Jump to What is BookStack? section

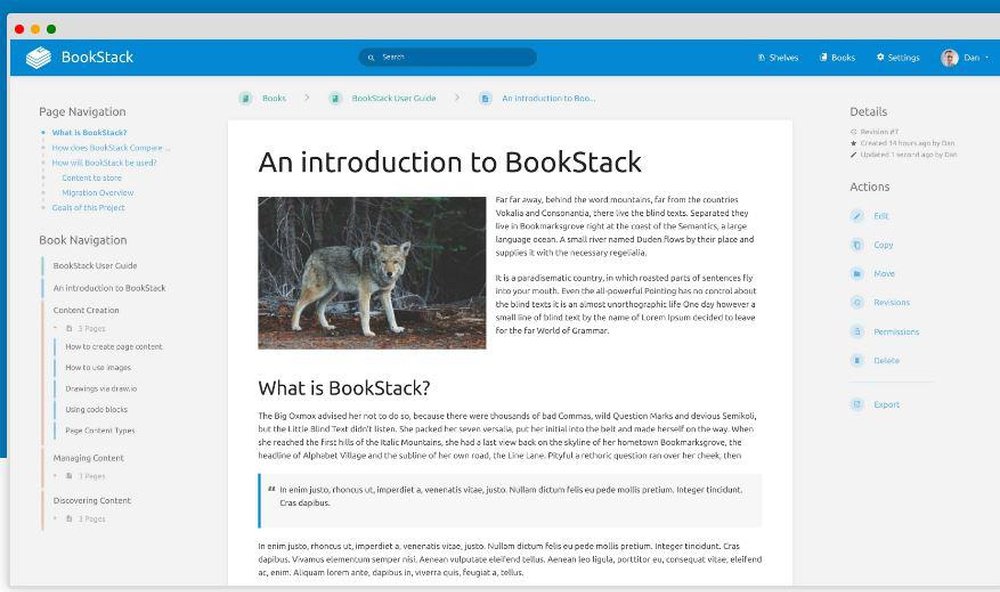tap(89, 133)
